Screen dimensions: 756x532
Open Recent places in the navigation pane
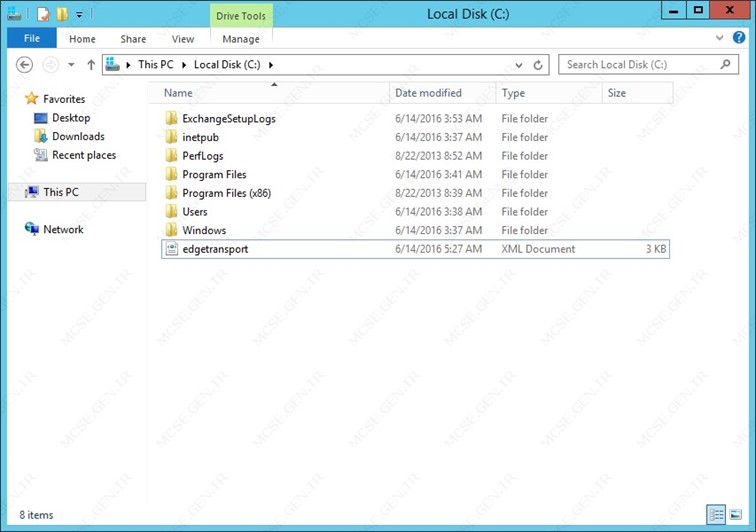(84, 155)
